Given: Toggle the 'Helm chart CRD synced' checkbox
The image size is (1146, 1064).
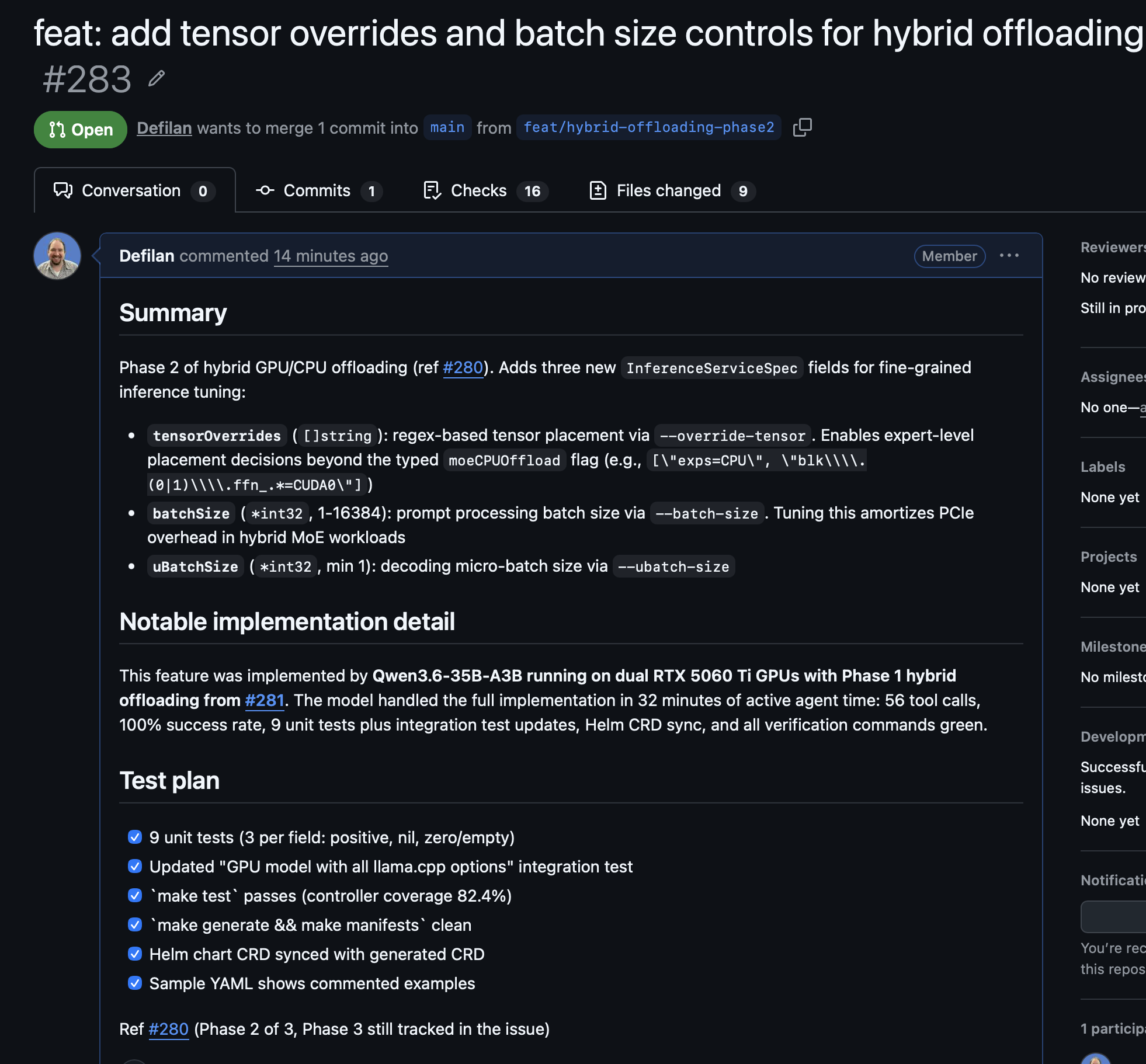Looking at the screenshot, I should 134,954.
